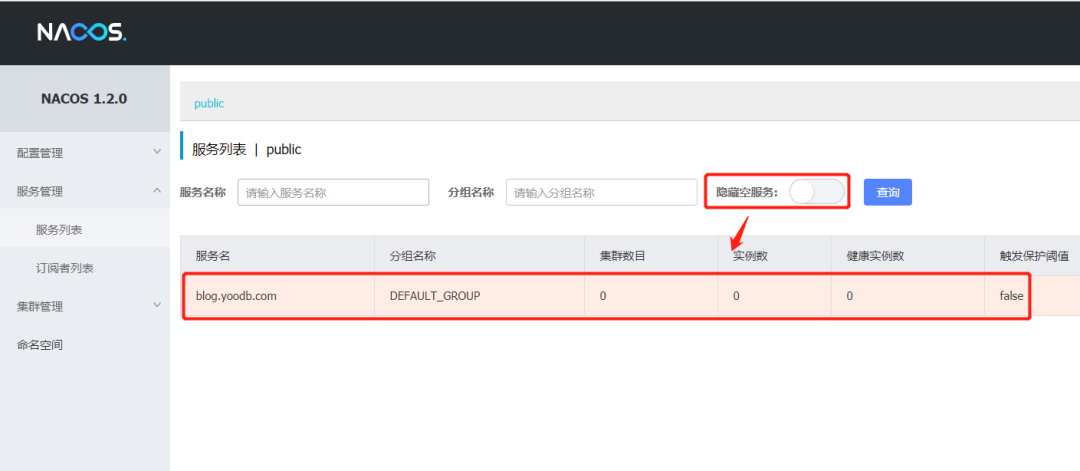The width and height of the screenshot is (1080, 471).
Task: Switch to the public namespace tab
Action: (209, 104)
